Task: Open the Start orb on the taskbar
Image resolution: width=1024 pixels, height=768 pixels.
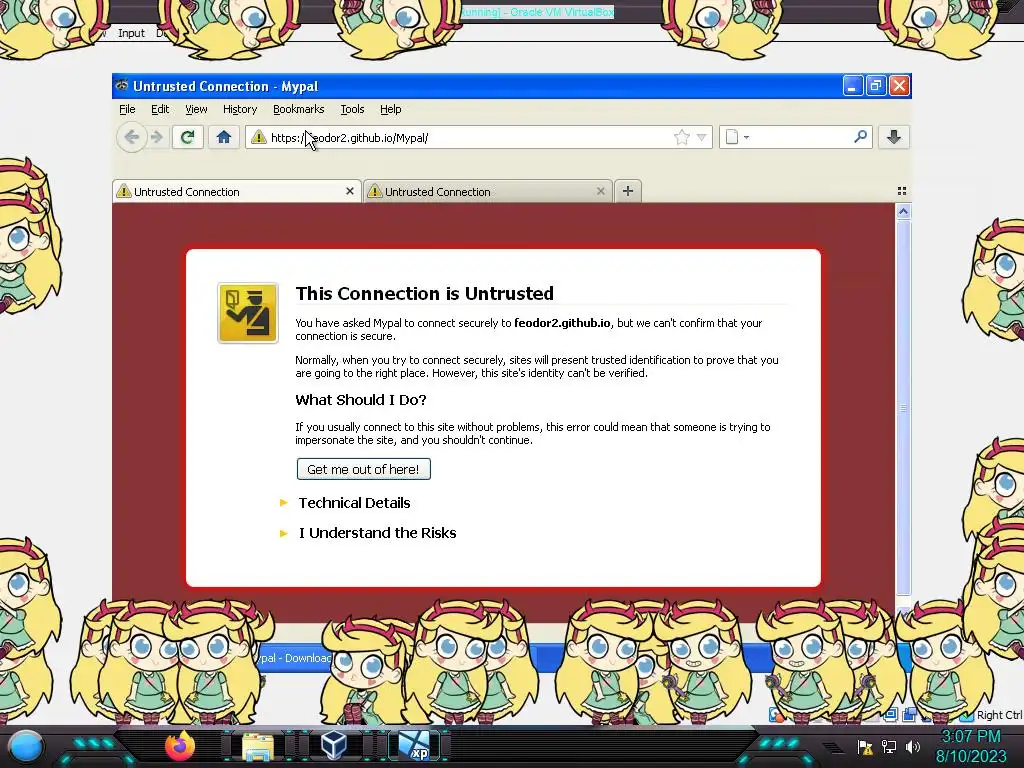Action: click(26, 746)
